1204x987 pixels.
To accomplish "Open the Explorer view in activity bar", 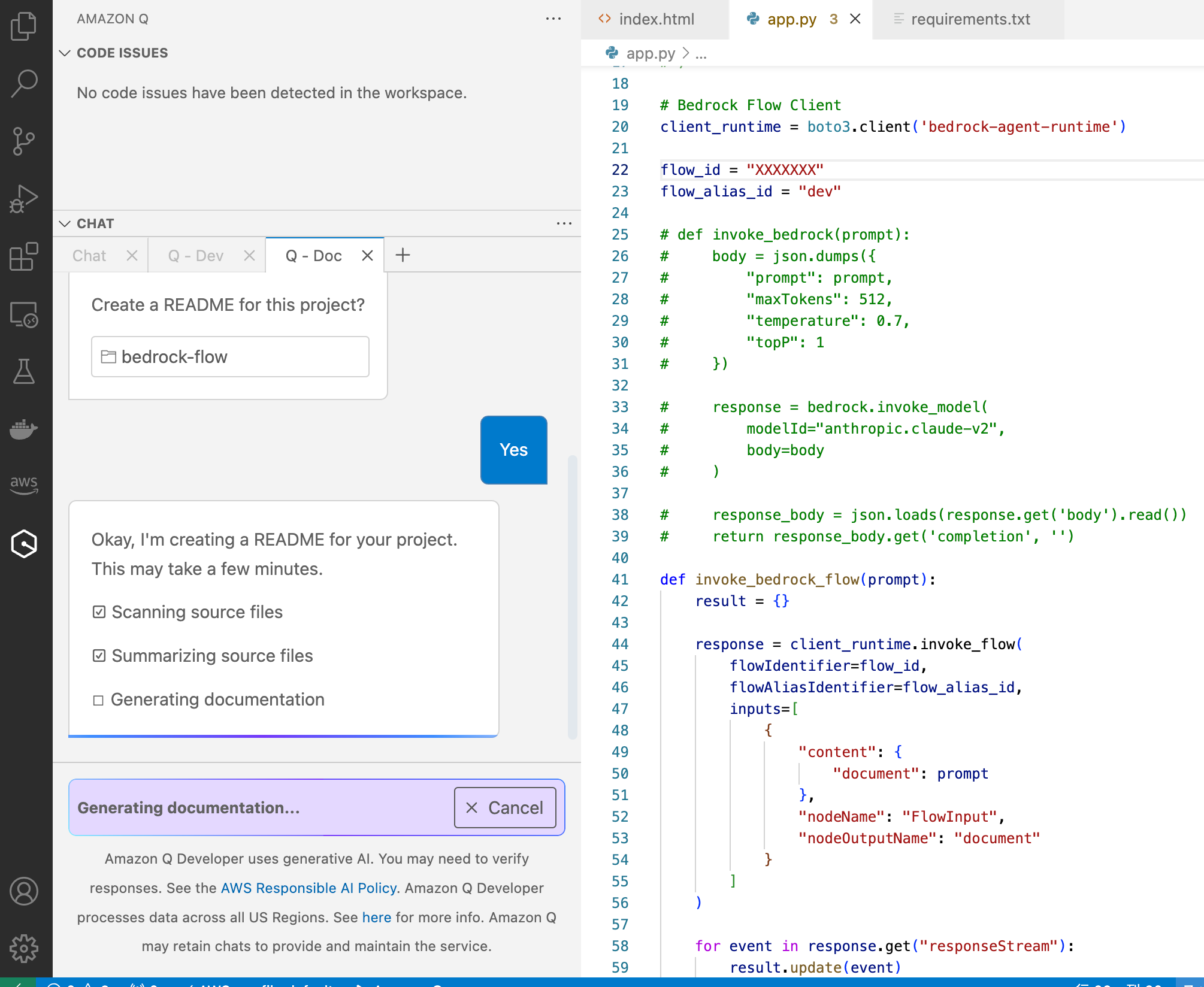I will [x=24, y=26].
